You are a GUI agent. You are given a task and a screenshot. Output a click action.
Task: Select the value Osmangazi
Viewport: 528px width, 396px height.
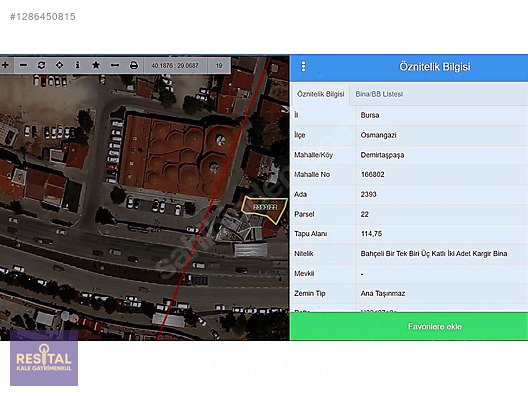[378, 135]
